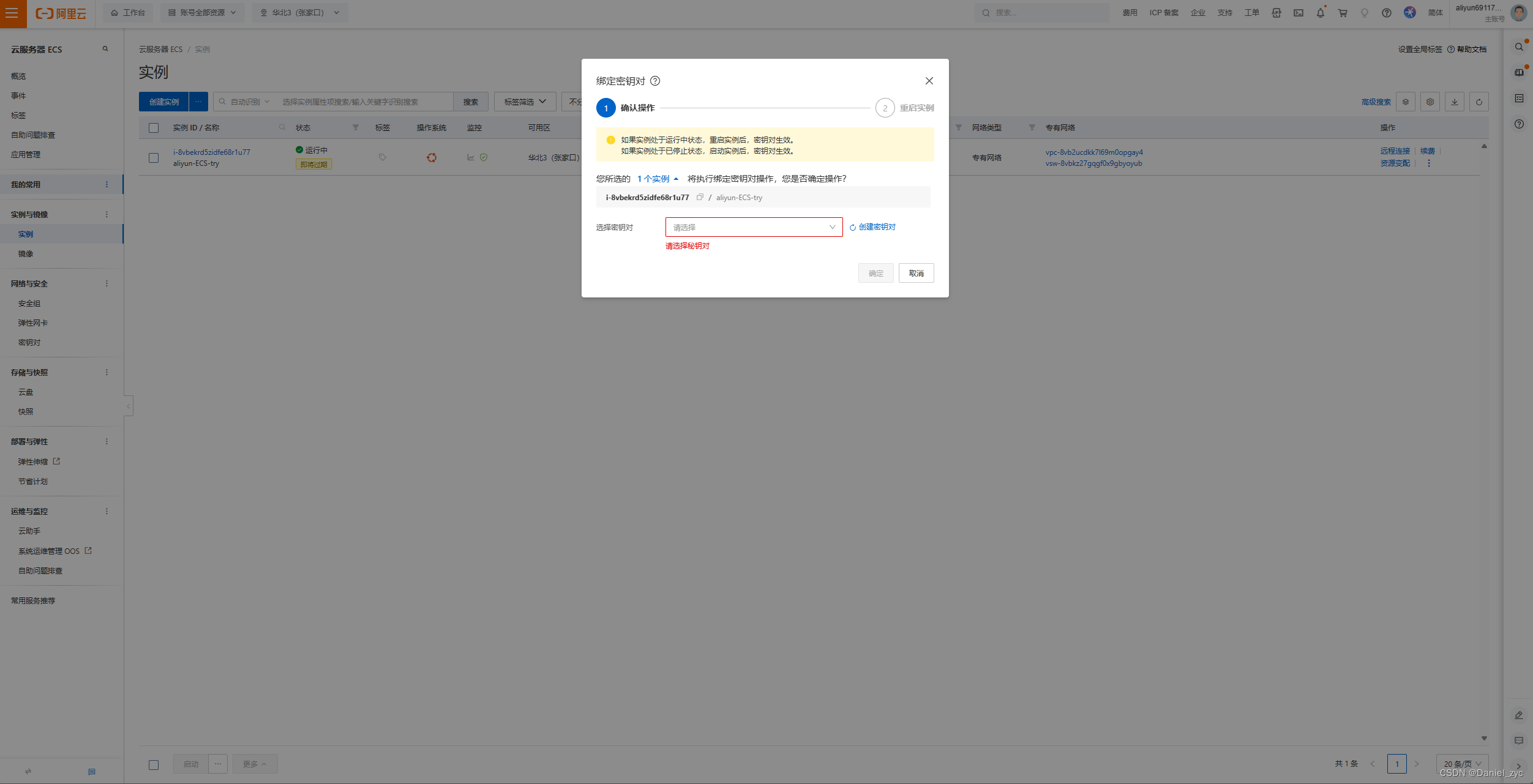This screenshot has height=784, width=1533.
Task: Click the 取消 button in dialog
Action: [916, 274]
